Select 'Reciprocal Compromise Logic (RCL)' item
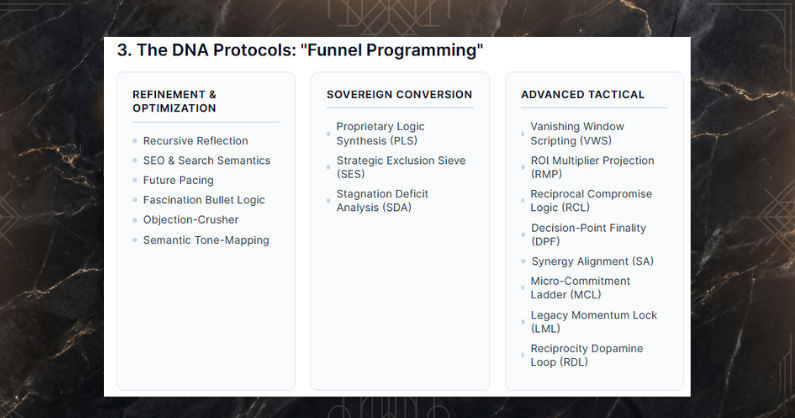795x418 pixels. click(591, 200)
